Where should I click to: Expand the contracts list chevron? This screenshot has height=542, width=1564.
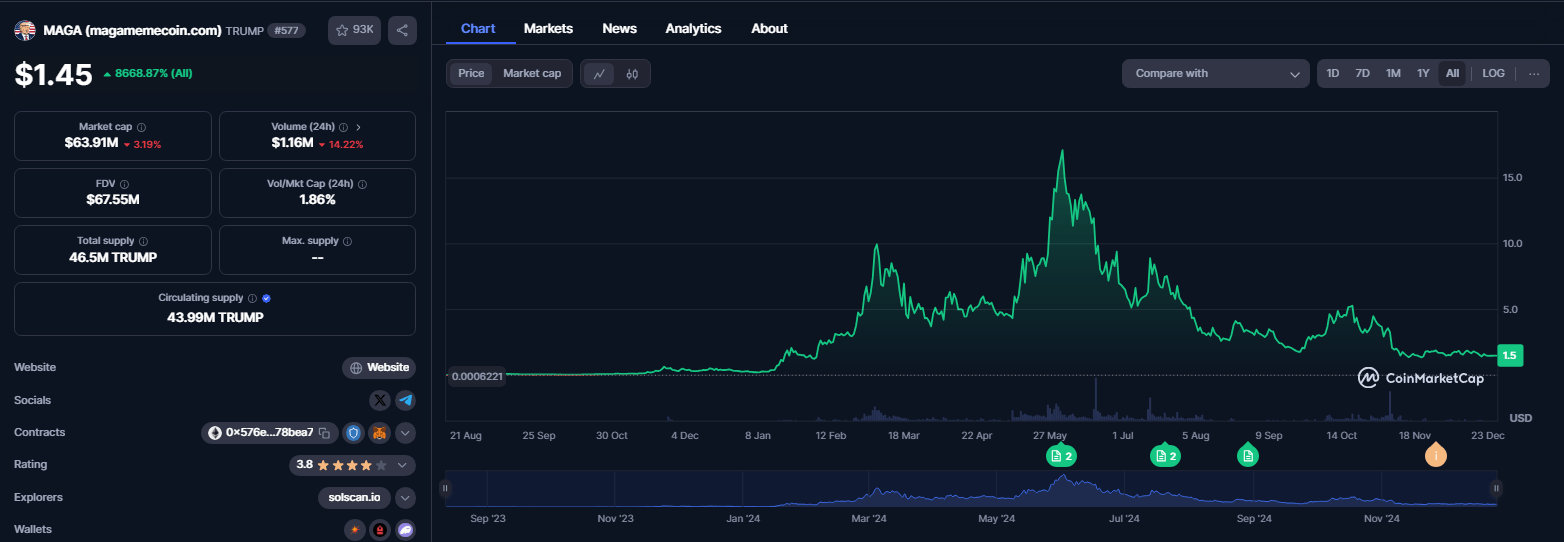click(405, 433)
